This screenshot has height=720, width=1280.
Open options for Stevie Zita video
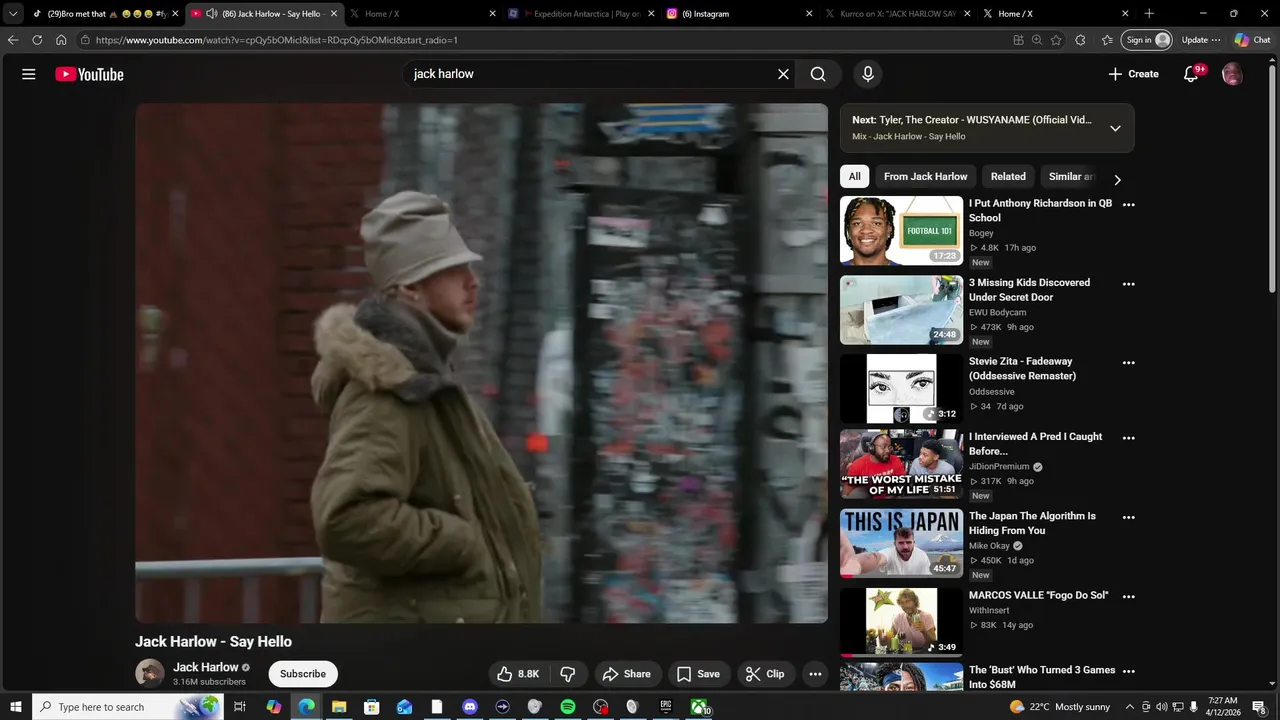(x=1129, y=363)
